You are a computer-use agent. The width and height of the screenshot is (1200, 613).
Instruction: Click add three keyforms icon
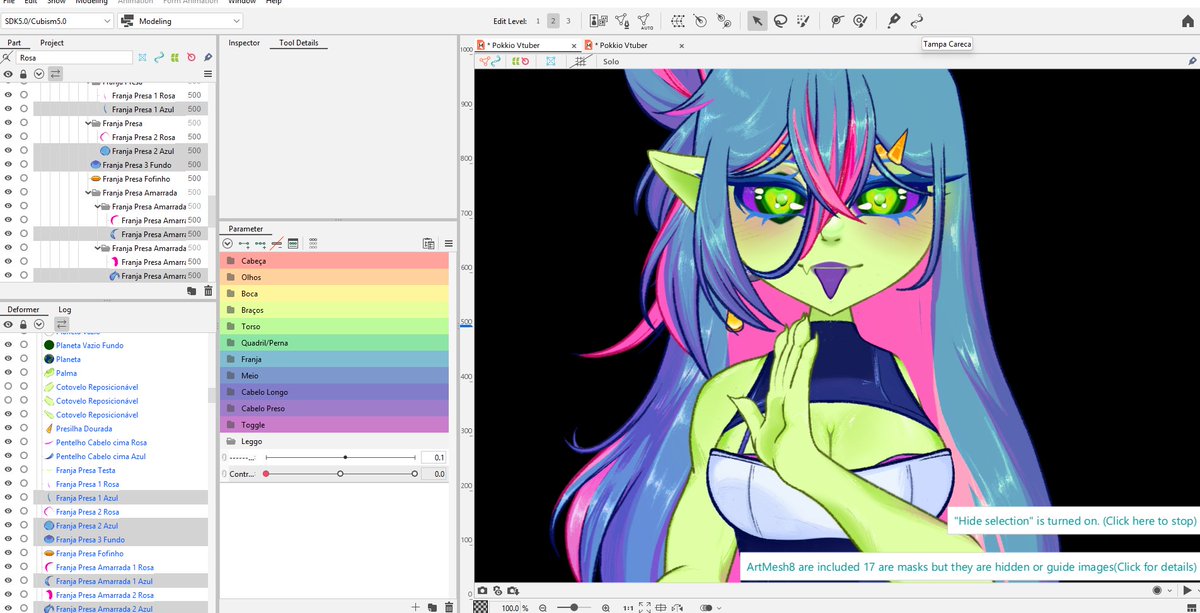[x=261, y=243]
